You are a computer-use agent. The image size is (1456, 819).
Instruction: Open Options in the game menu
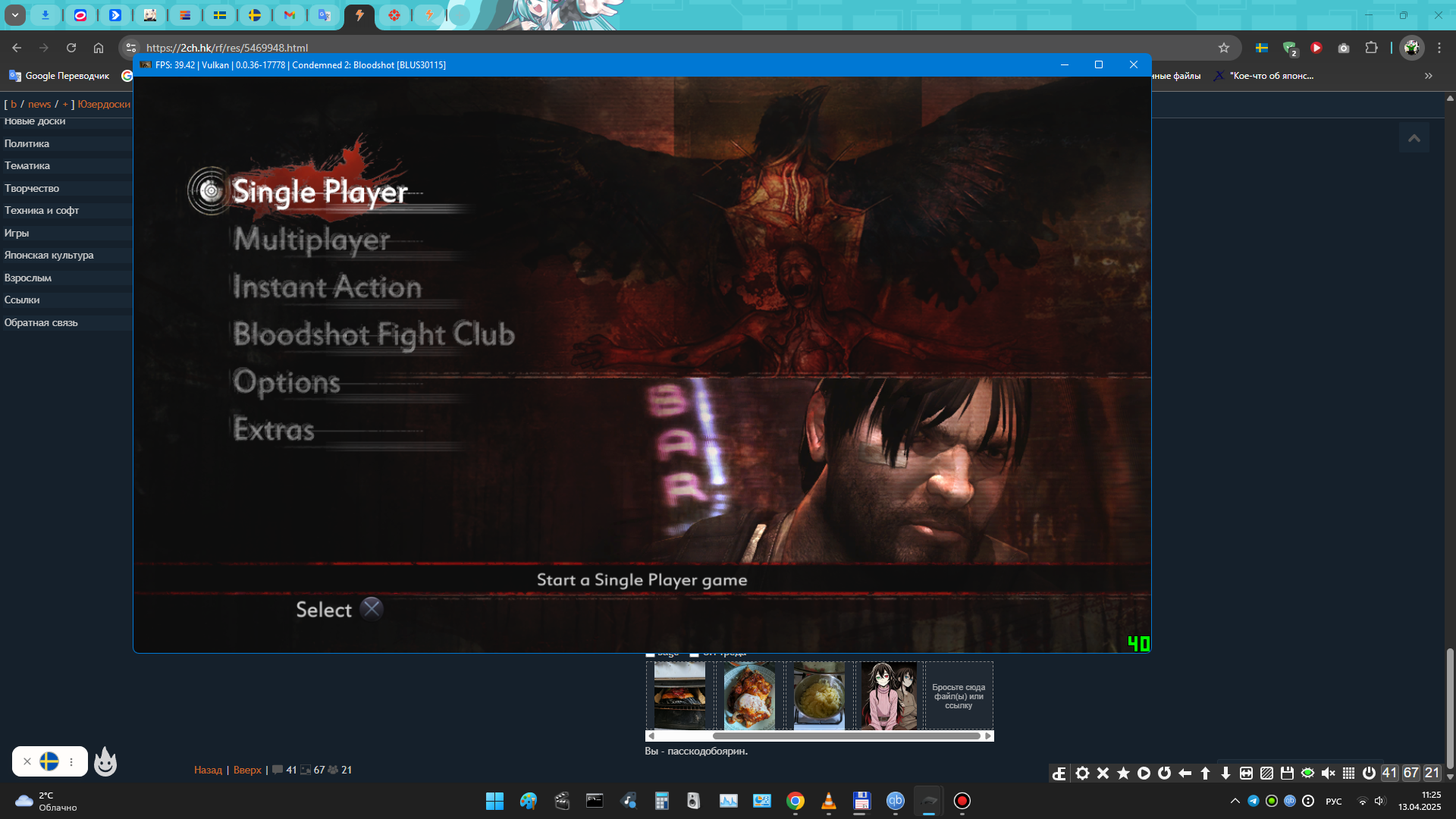(287, 382)
